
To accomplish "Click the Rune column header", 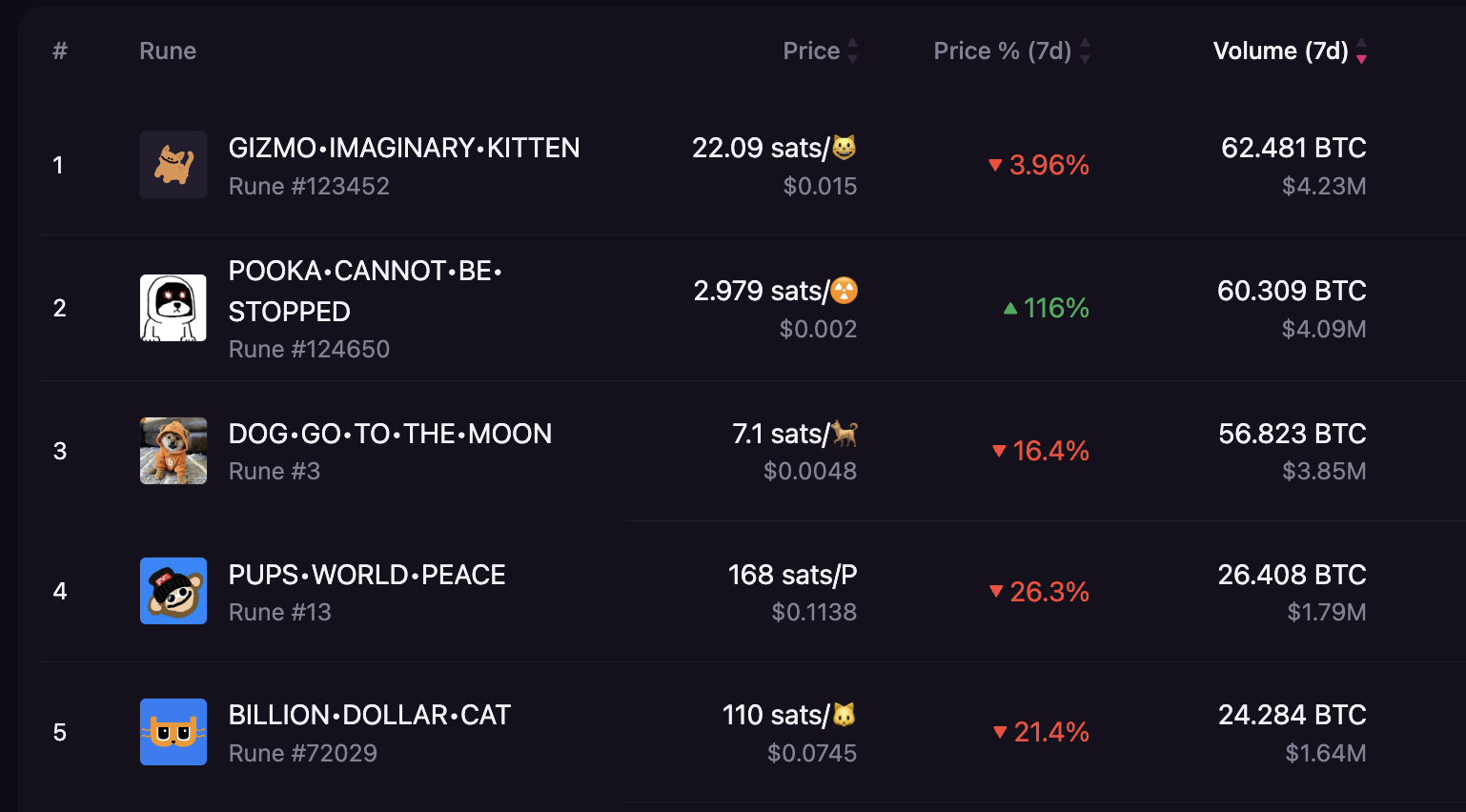I will tap(168, 51).
